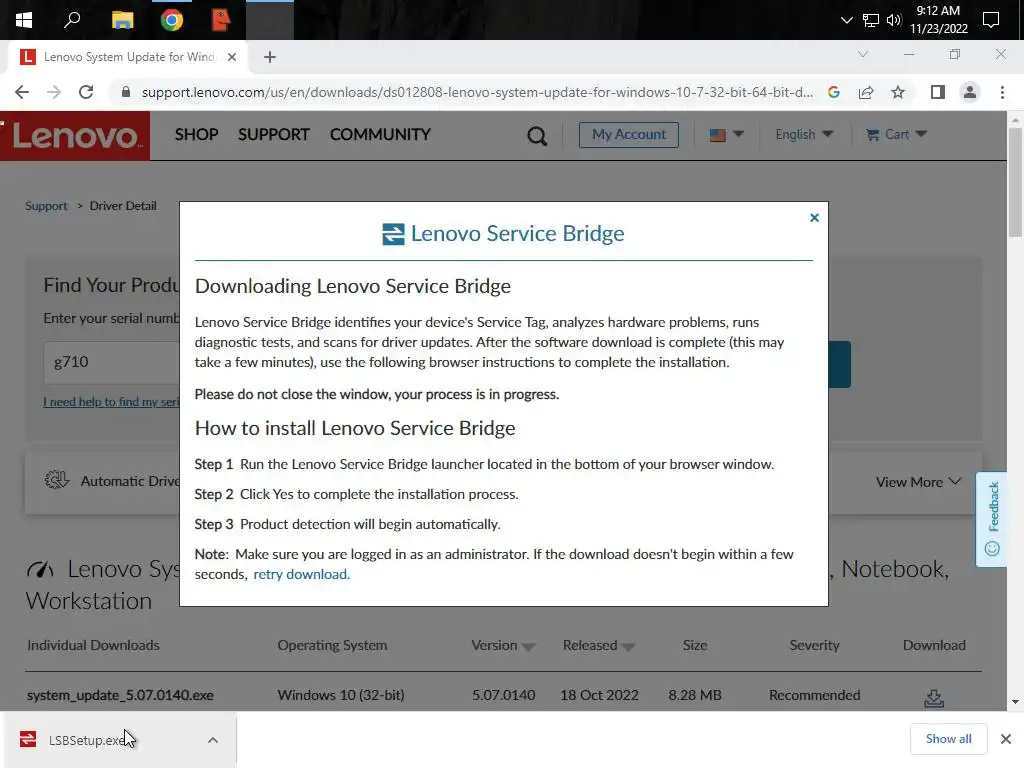Close the downloads bar
Screen dimensions: 1024x768
[x=1006, y=739]
